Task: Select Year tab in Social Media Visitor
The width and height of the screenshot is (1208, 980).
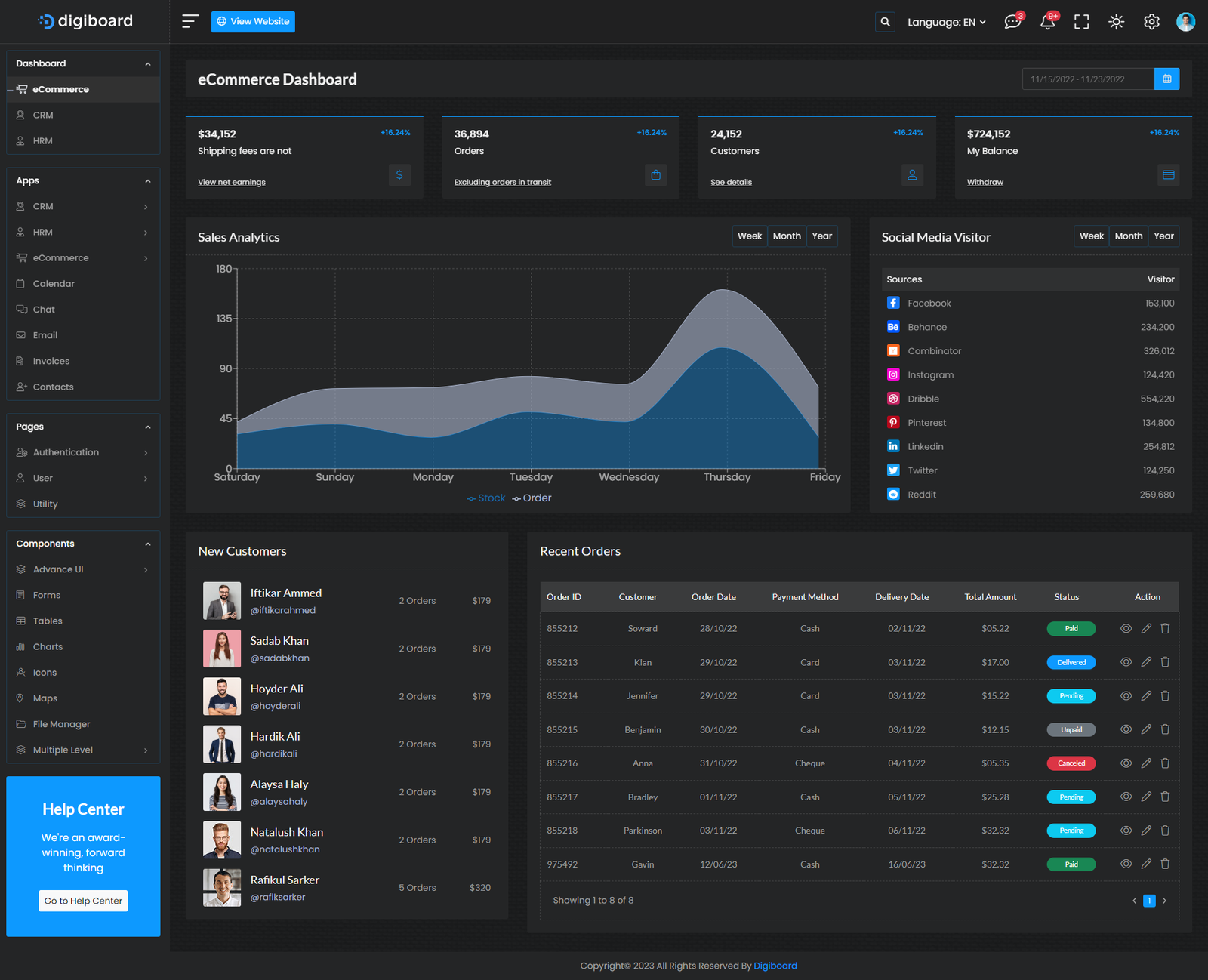Action: point(1163,236)
